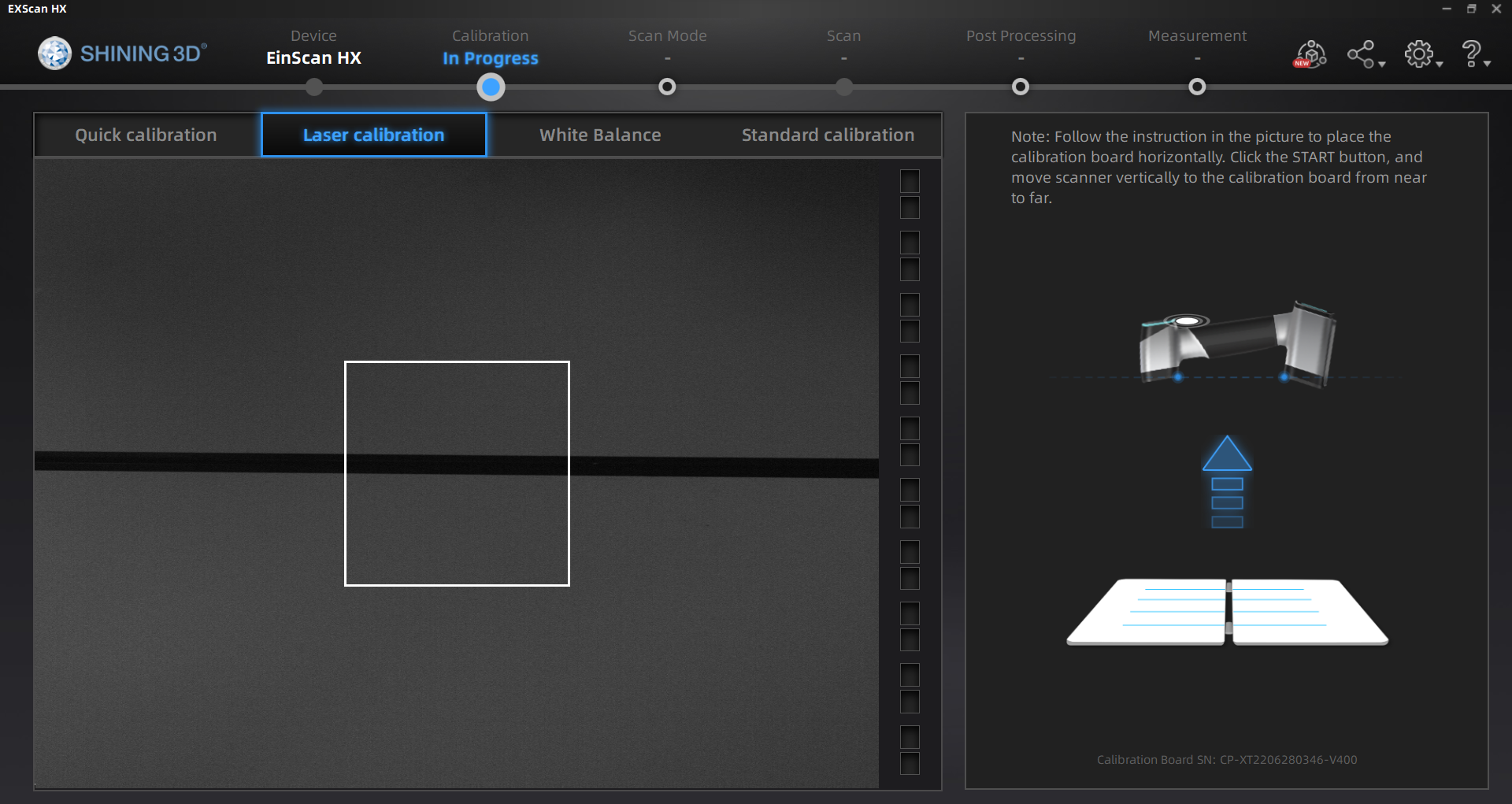Screen dimensions: 1512x804
Task: Click the calibration board illustration
Action: [1227, 613]
